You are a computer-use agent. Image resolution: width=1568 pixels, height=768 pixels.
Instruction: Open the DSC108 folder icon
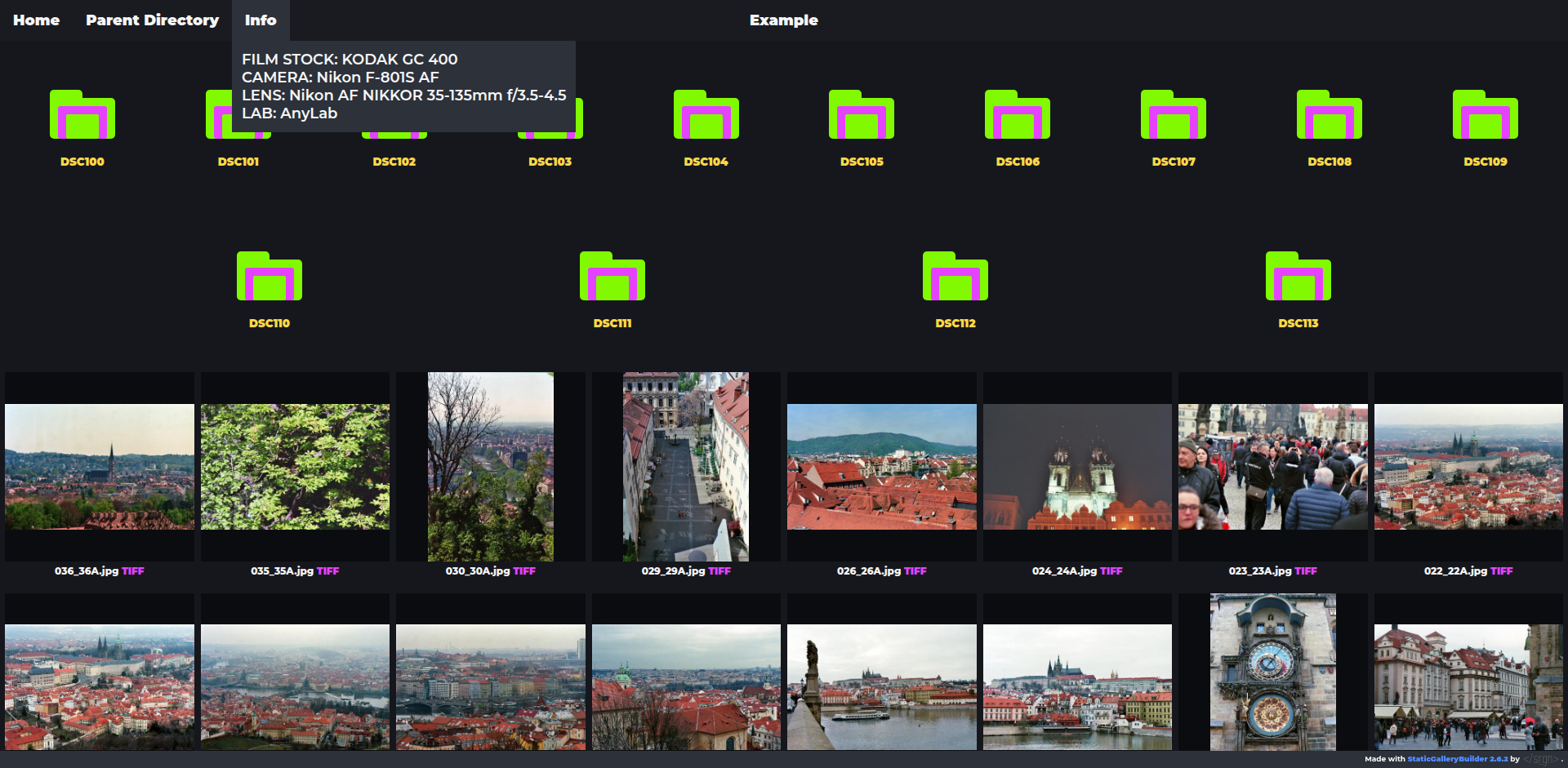(1329, 115)
